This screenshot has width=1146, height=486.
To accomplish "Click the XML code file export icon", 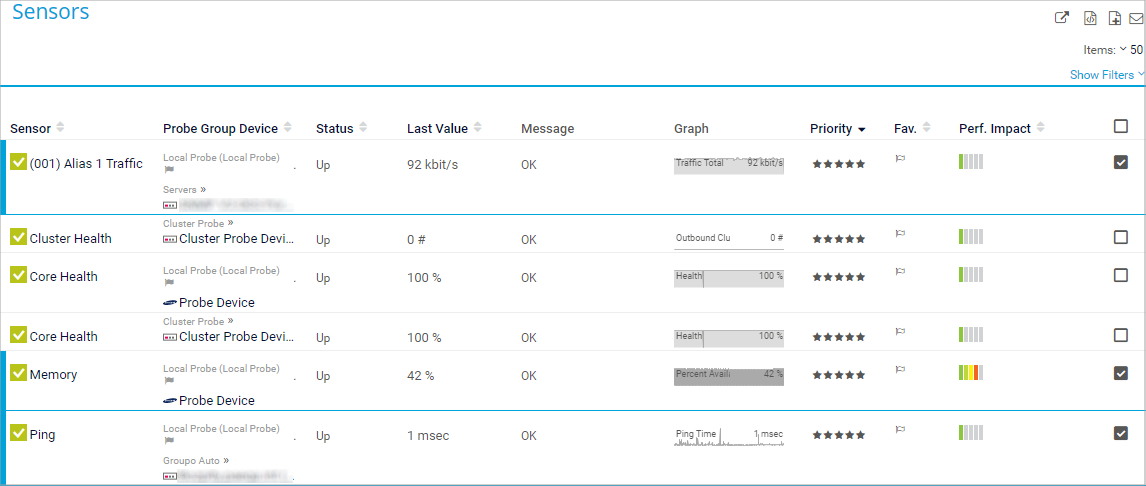I will point(1090,18).
